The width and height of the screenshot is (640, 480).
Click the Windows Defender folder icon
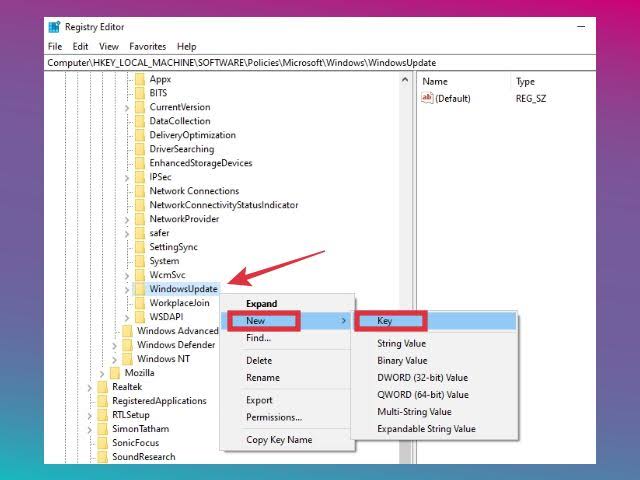127,345
